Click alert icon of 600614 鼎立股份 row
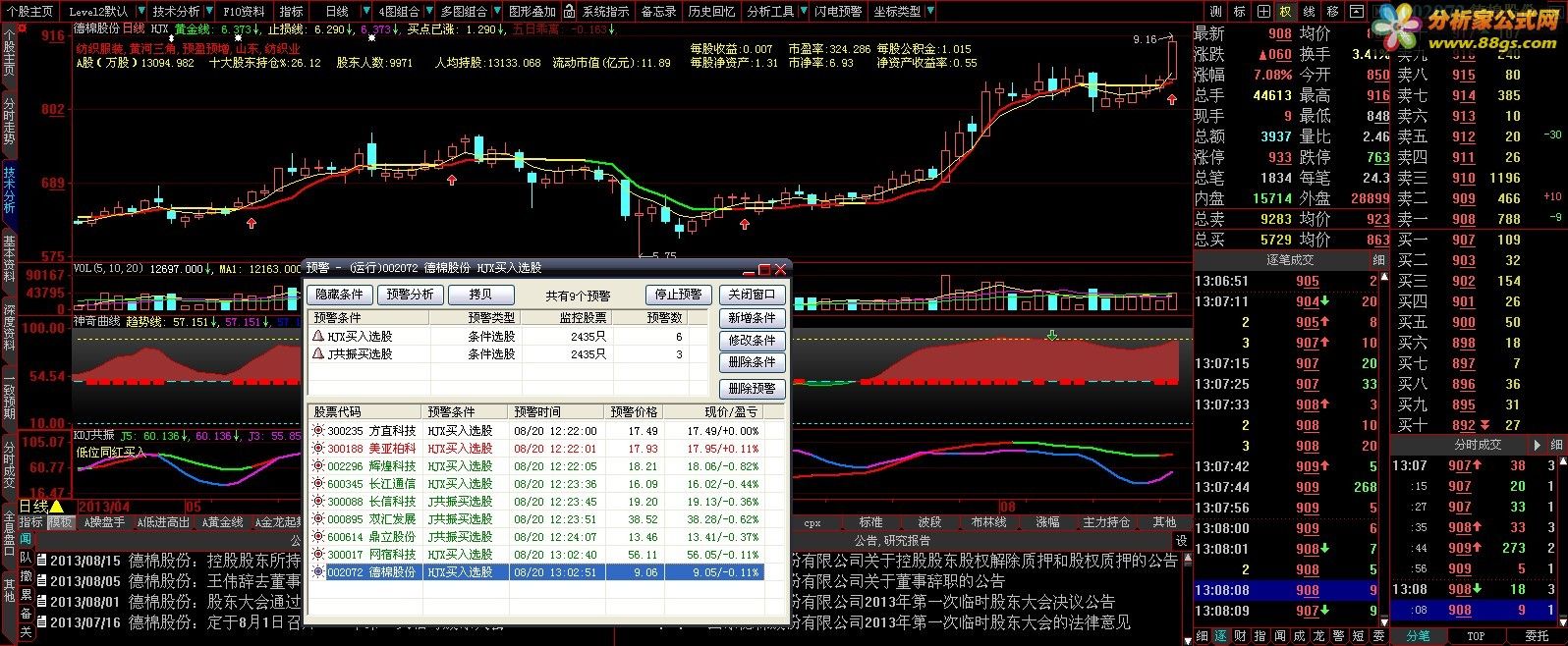Screen dimensions: 1568x646 click(x=317, y=536)
